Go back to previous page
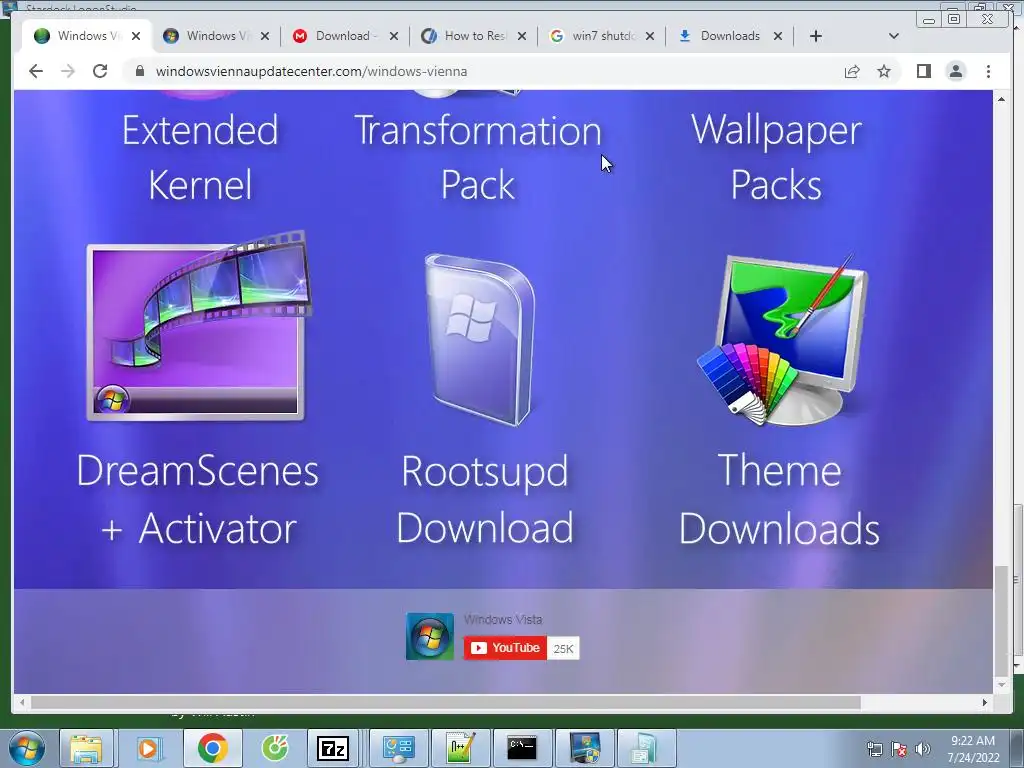The image size is (1024, 768). point(36,71)
